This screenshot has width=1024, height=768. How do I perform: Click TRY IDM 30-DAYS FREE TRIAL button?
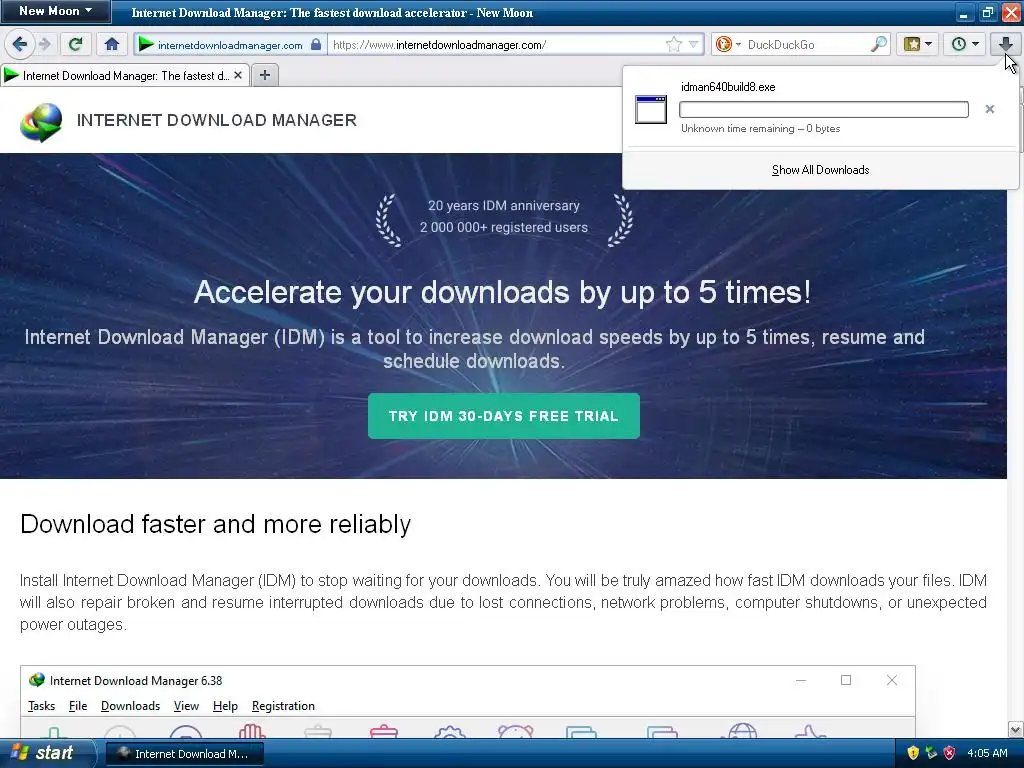point(504,416)
